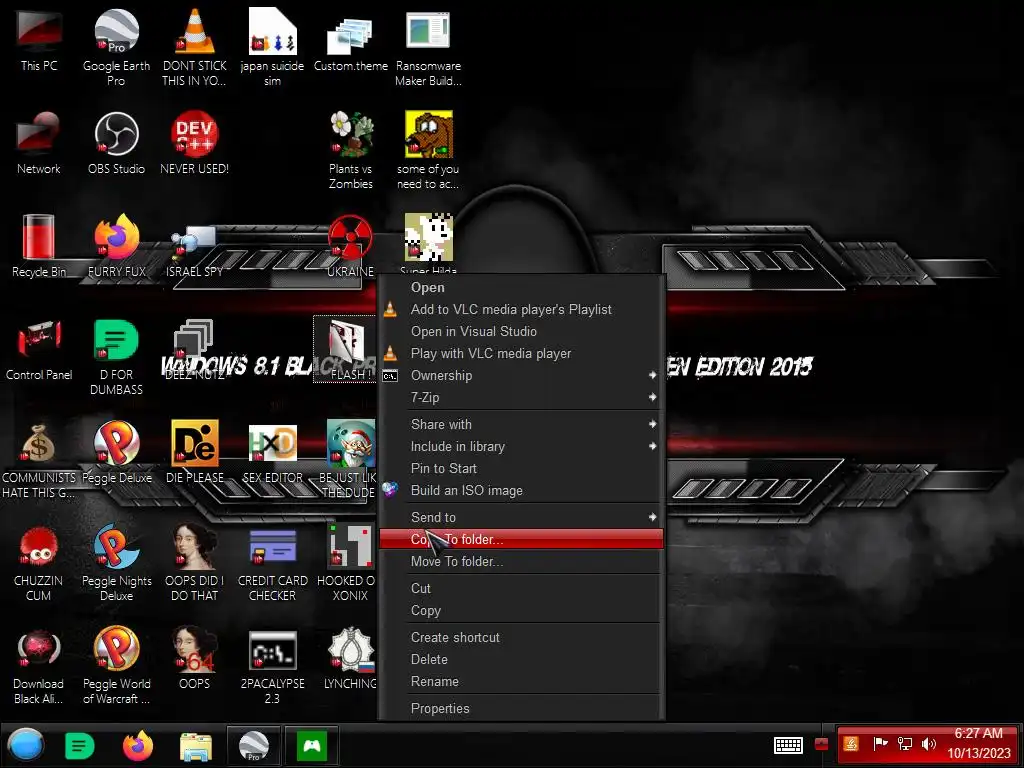Choose Create shortcut

[521, 637]
